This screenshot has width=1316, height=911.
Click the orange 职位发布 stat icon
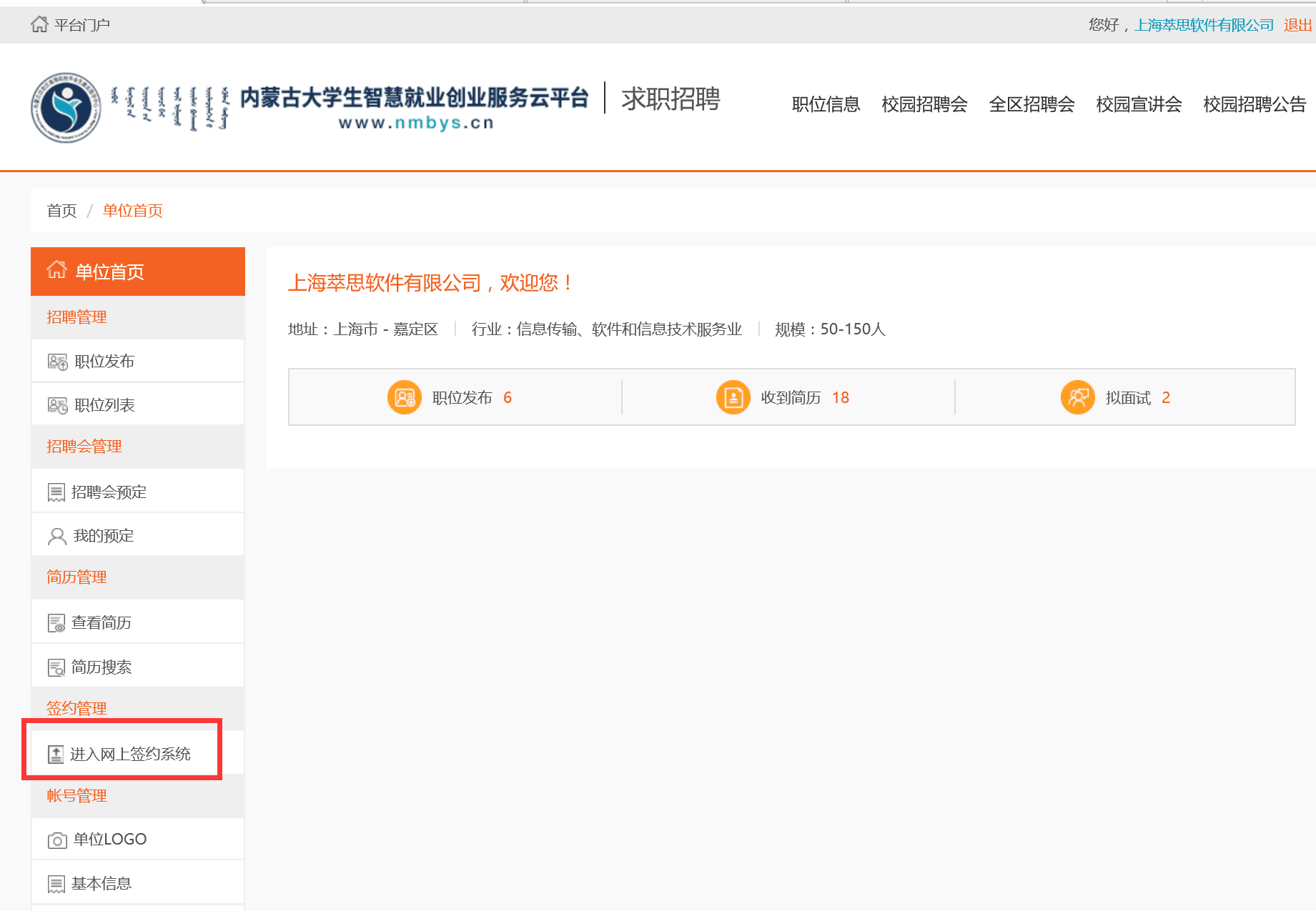pos(405,397)
